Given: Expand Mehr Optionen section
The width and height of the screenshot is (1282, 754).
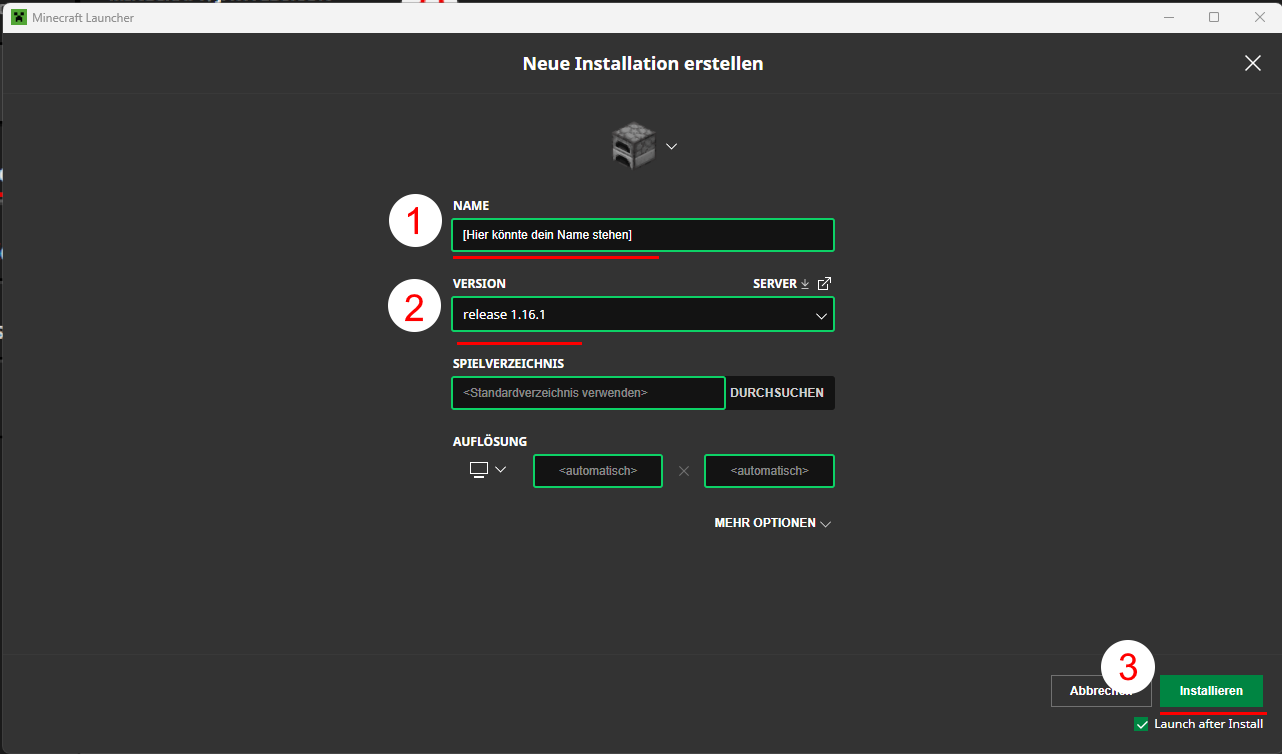Looking at the screenshot, I should 772,523.
